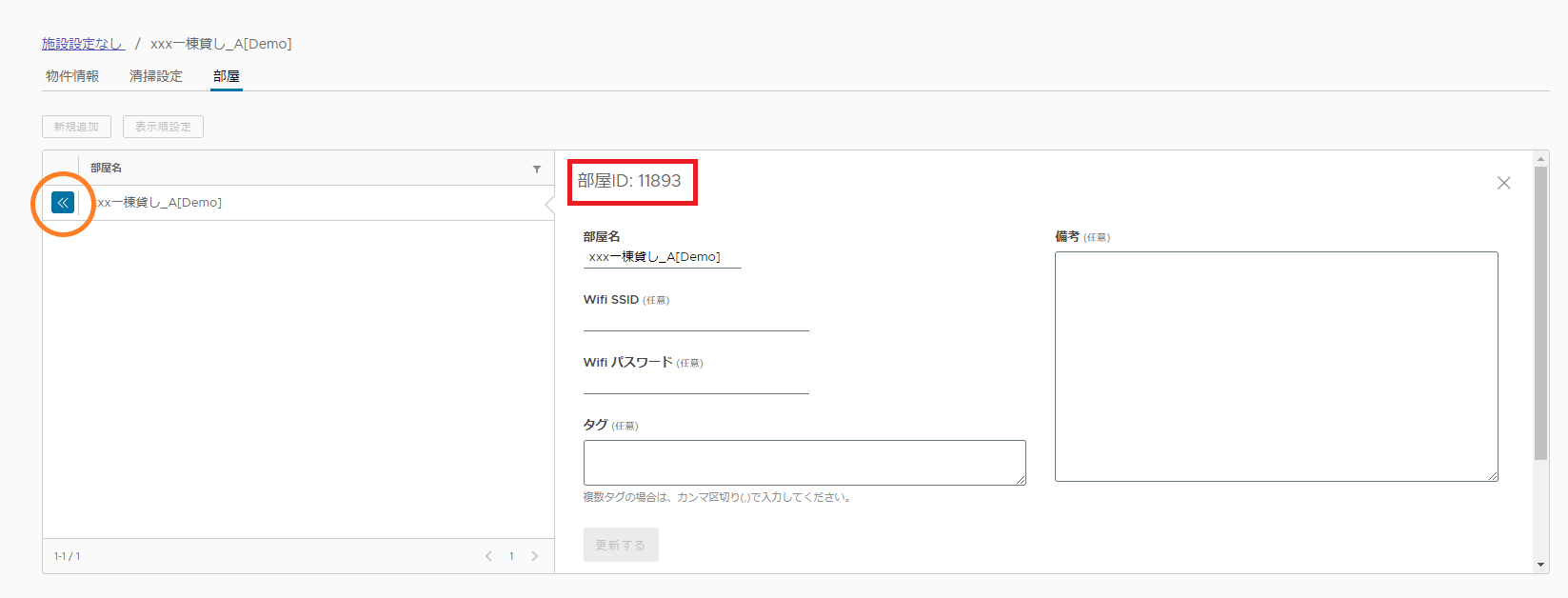The width and height of the screenshot is (1568, 598).
Task: Open the 物件情報 tab
Action: pos(72,76)
